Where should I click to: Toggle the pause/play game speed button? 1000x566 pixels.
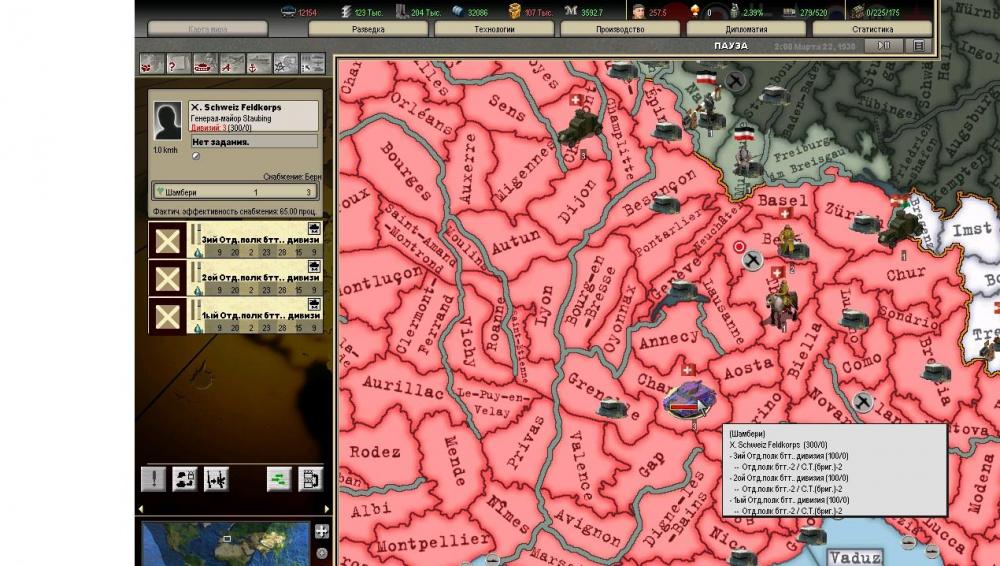click(884, 46)
